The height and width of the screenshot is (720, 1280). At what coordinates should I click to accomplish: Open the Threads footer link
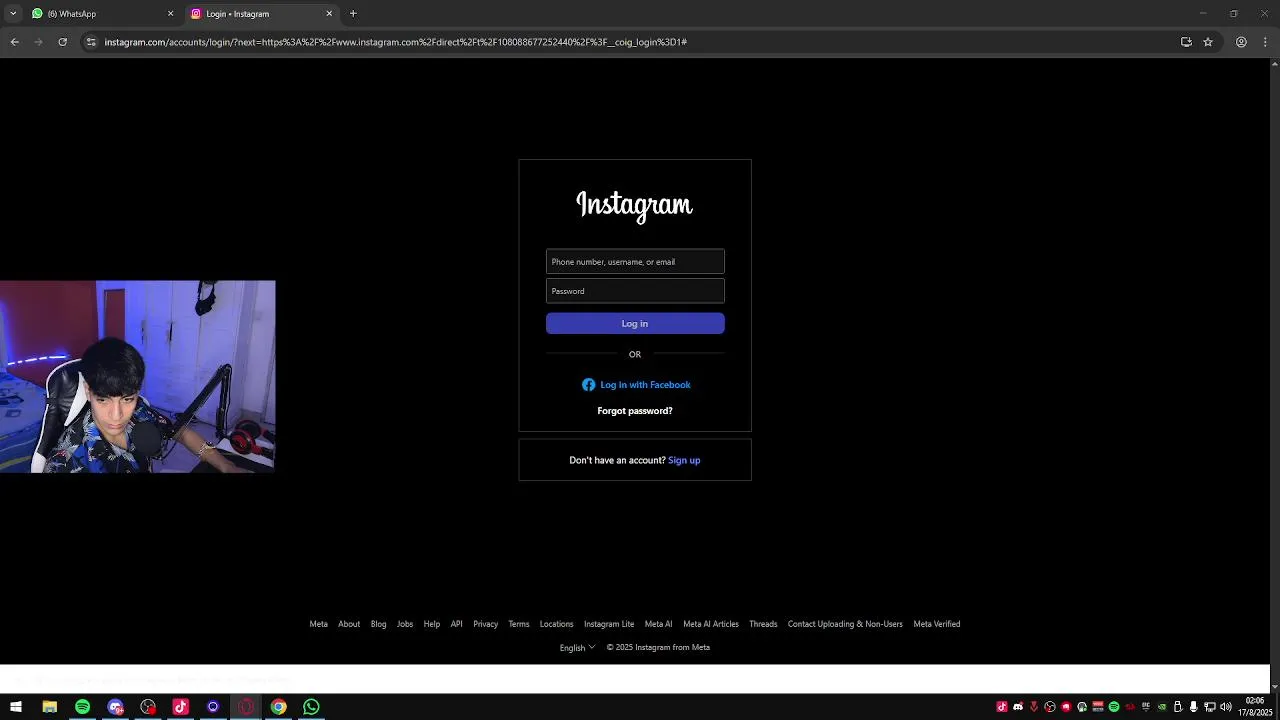point(763,624)
